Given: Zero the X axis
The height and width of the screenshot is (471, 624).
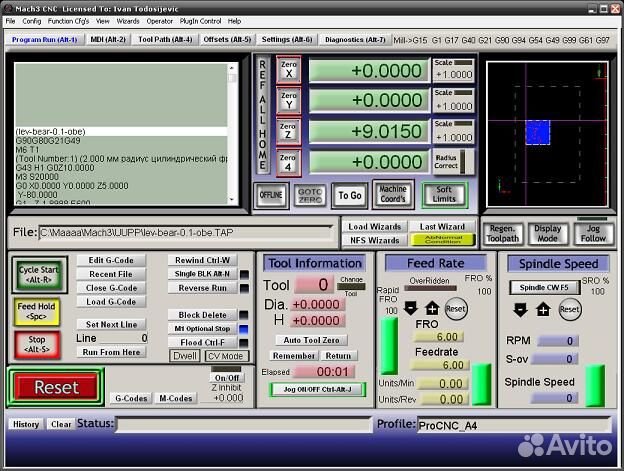Looking at the screenshot, I should 288,70.
